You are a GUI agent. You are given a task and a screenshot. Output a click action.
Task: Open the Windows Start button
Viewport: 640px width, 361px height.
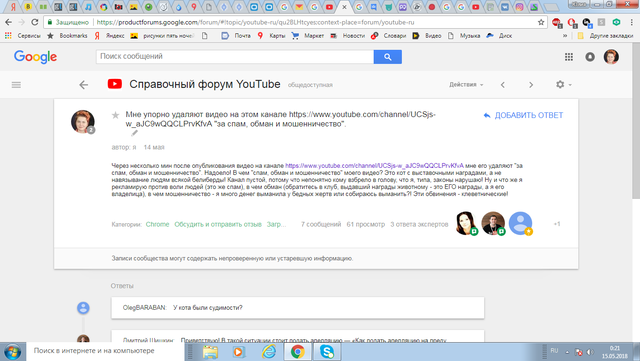coord(12,352)
